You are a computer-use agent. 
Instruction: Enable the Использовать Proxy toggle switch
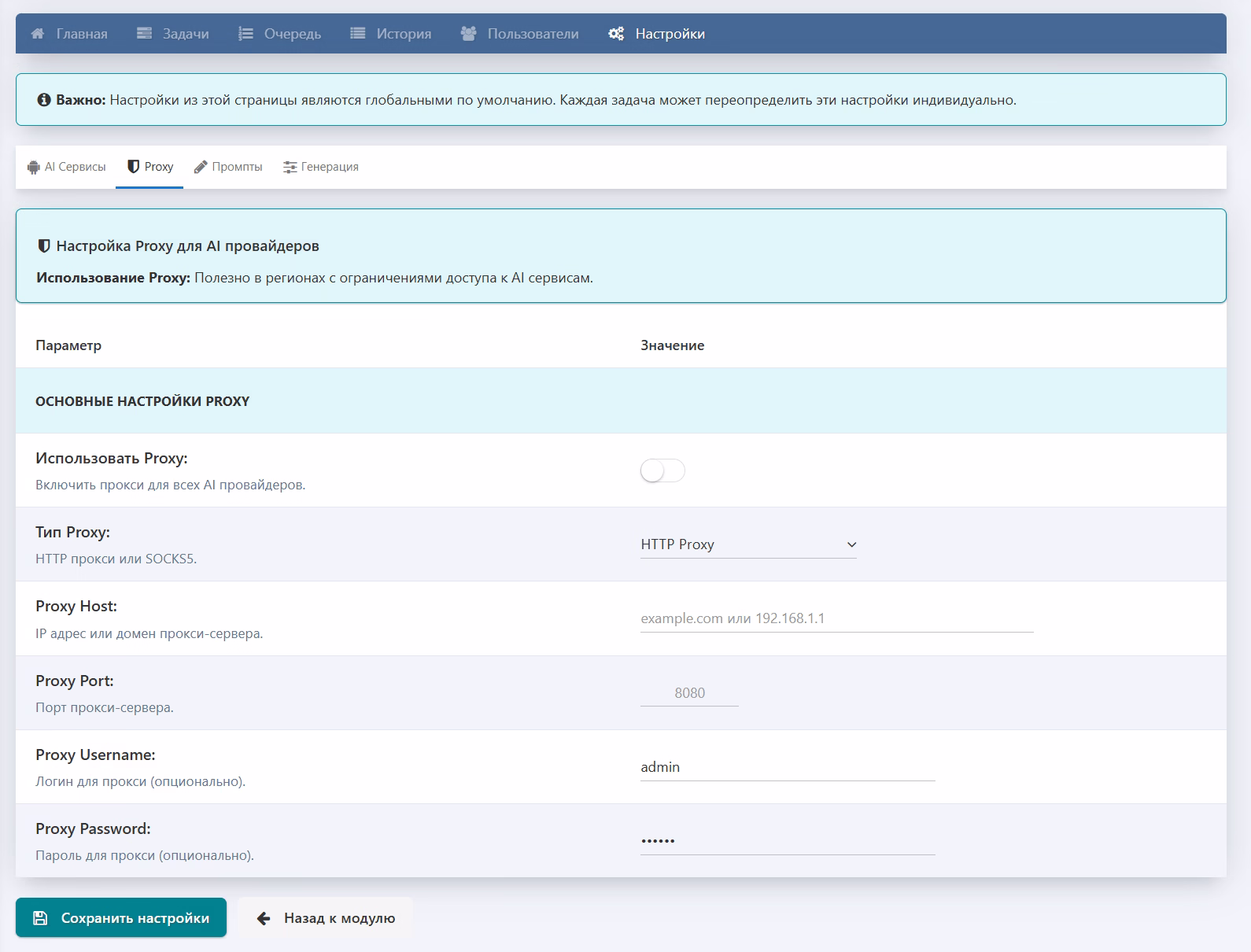tap(662, 471)
